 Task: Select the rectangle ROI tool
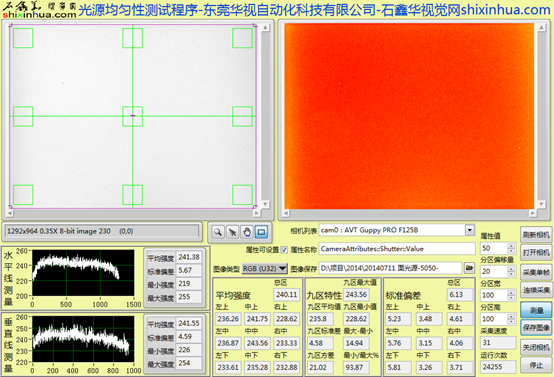click(x=261, y=232)
